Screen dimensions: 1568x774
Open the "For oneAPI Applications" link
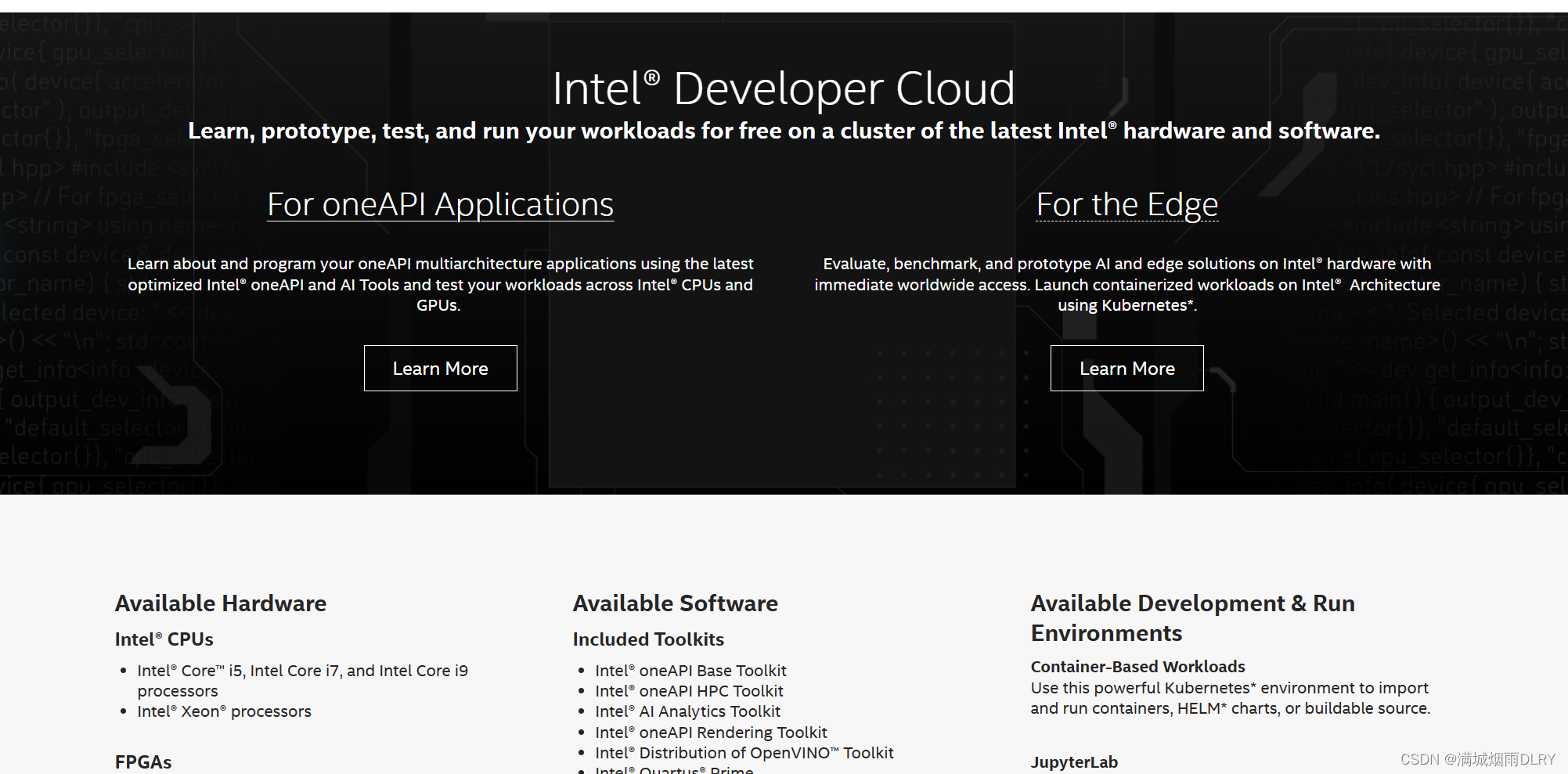point(440,204)
